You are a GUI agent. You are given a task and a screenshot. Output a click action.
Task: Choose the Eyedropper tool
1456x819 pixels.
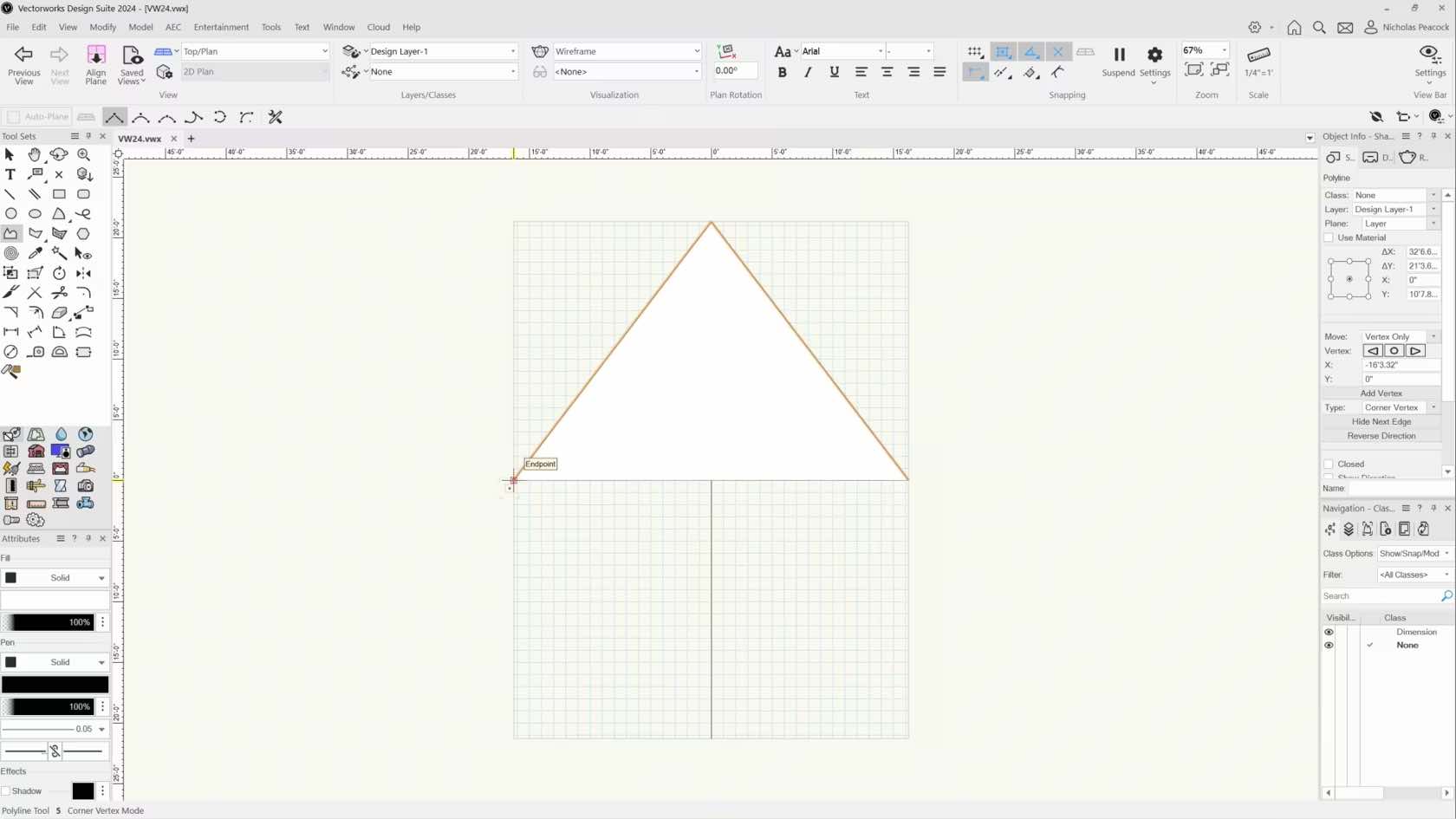pyautogui.click(x=35, y=253)
